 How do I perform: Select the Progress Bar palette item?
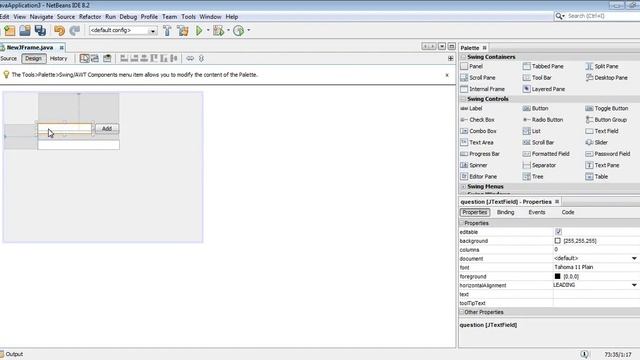click(x=480, y=154)
